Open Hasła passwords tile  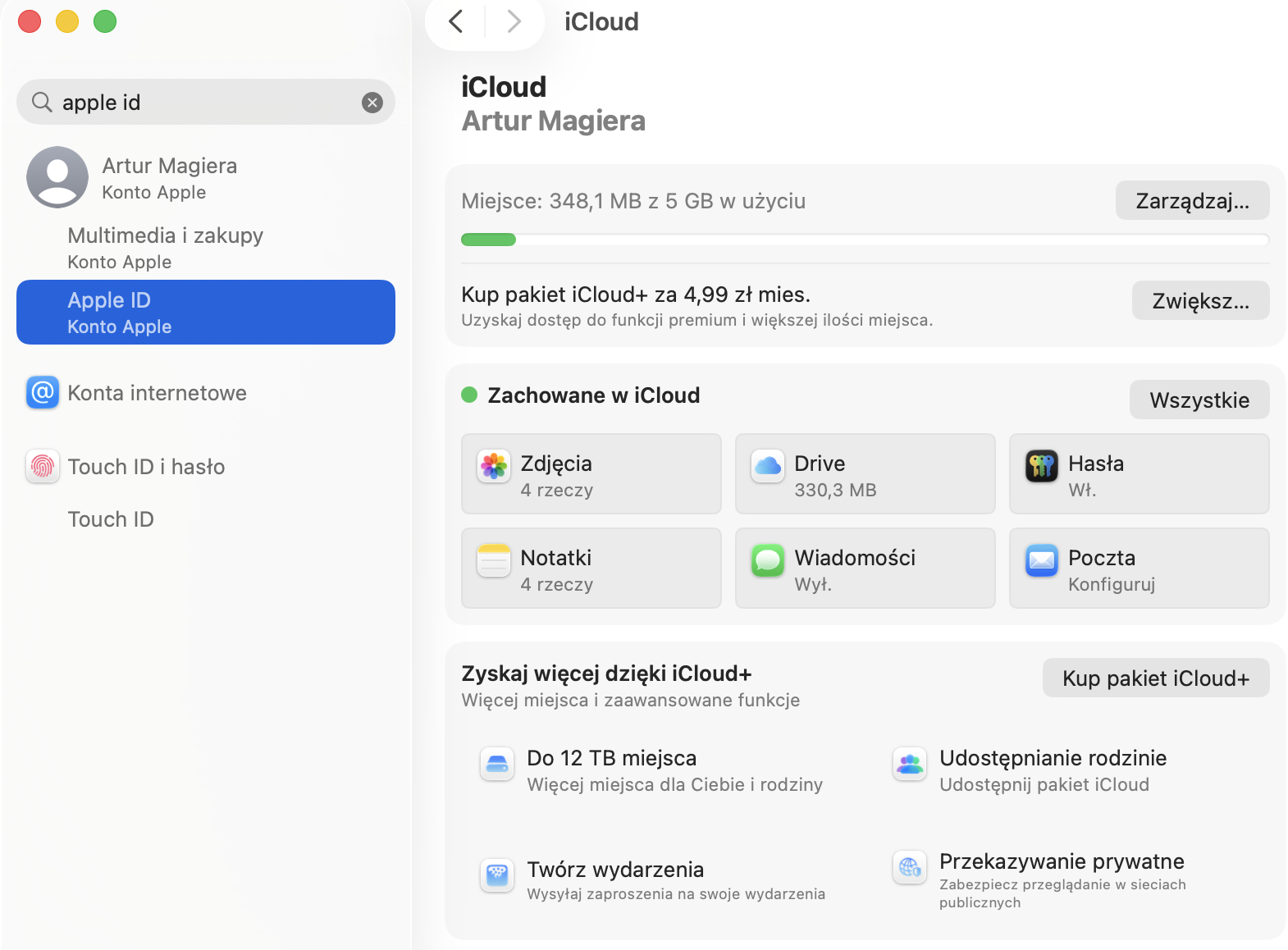pyautogui.click(x=1140, y=474)
